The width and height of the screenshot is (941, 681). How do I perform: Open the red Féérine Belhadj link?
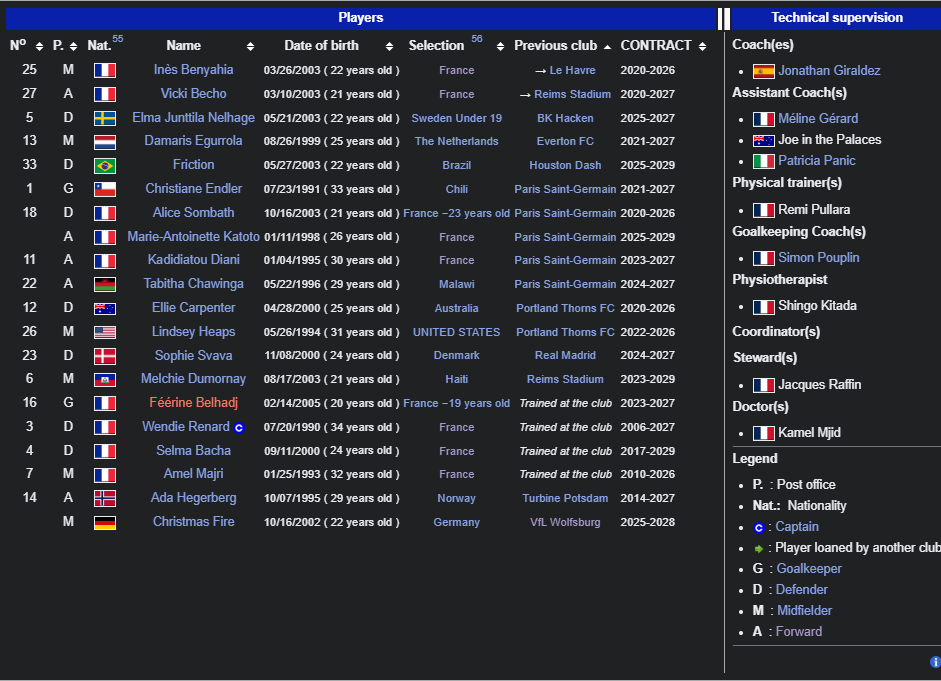coord(193,403)
